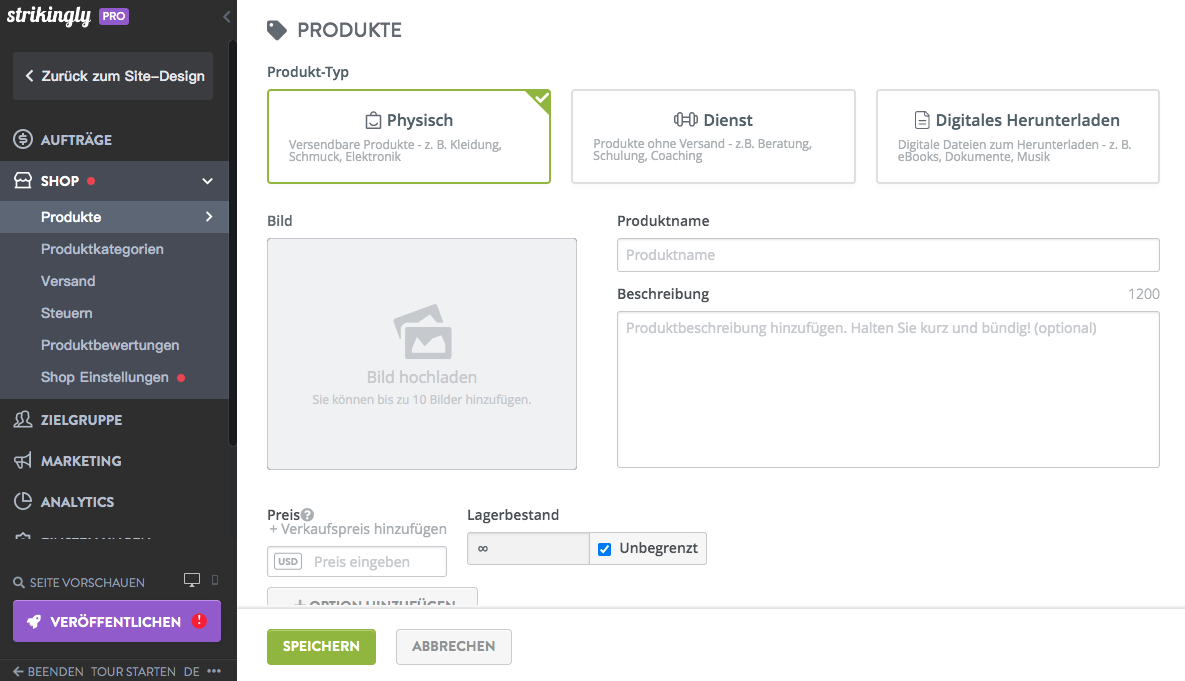Collapse the Shop section chevron
Screen dimensions: 1185x681
(x=207, y=181)
